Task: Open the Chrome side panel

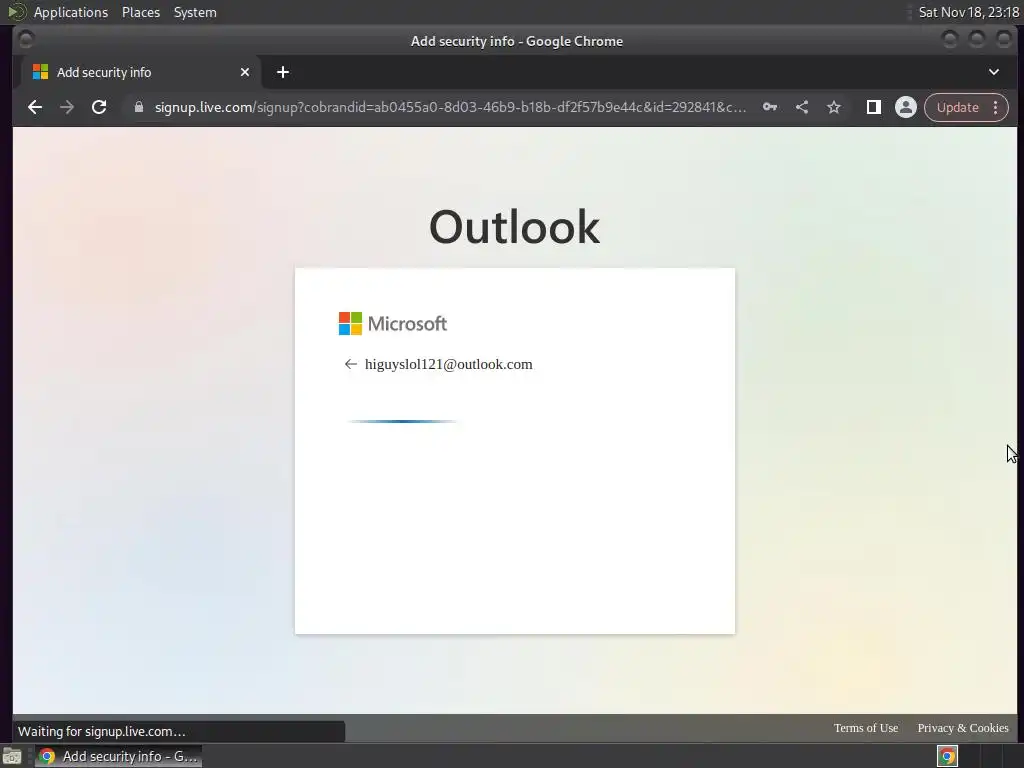Action: (874, 107)
